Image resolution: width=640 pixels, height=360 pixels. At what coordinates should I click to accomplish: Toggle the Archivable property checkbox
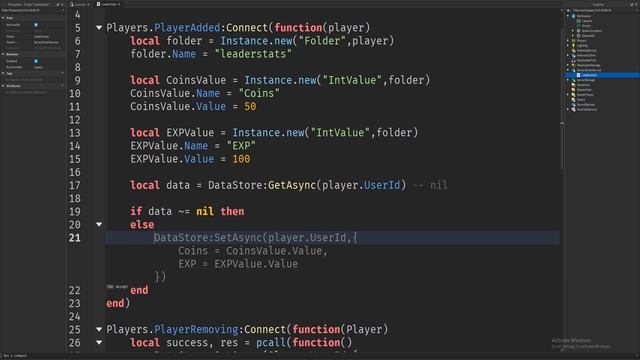pyautogui.click(x=36, y=25)
